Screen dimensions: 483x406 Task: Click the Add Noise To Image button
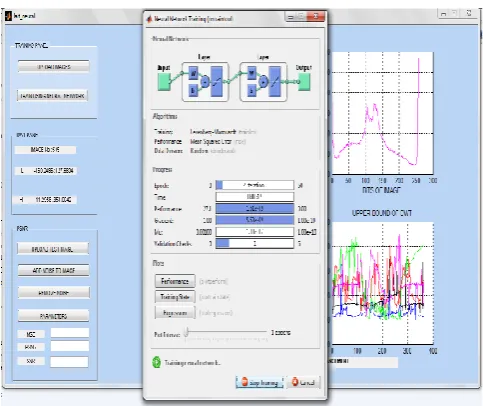[54, 271]
